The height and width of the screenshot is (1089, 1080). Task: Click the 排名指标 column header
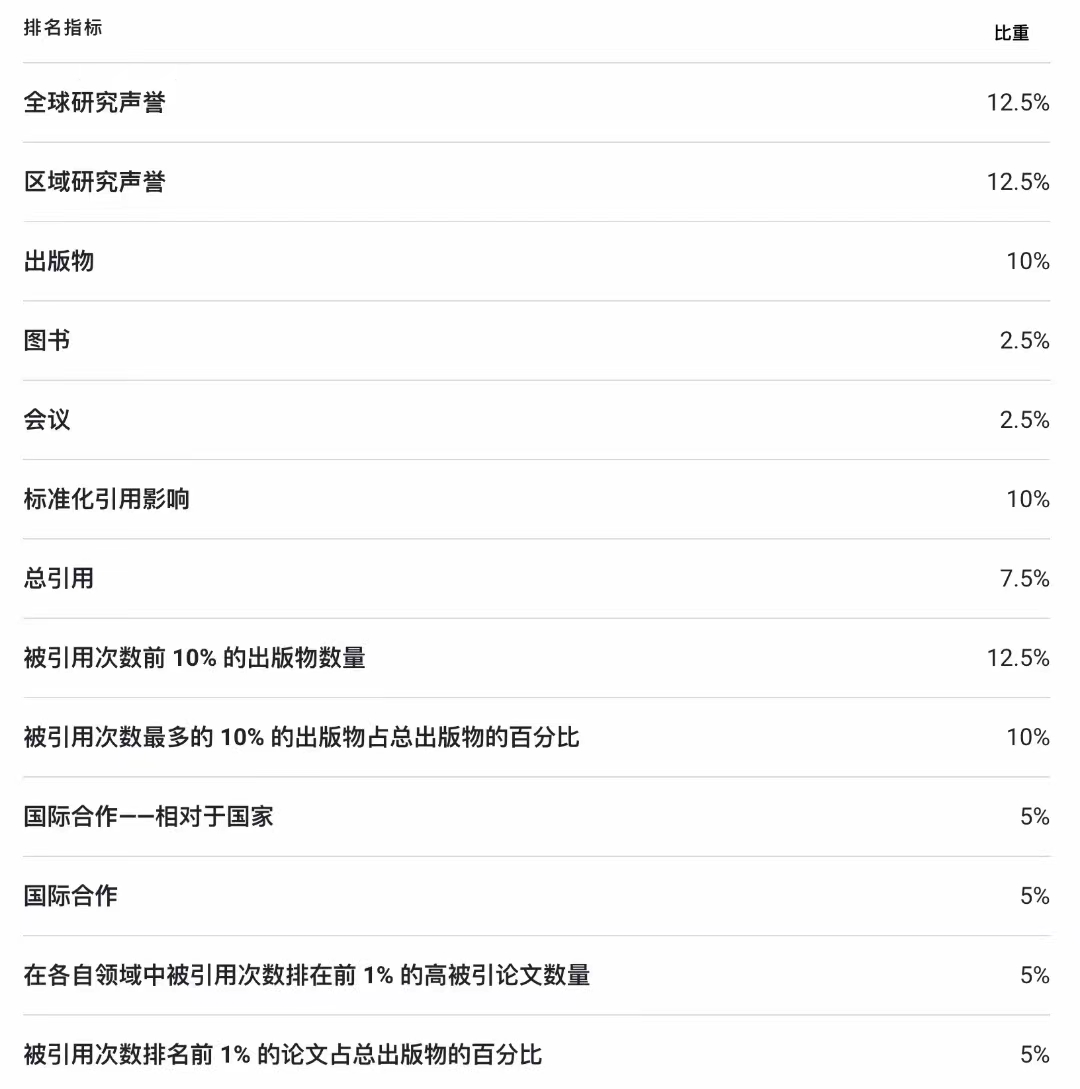(63, 28)
